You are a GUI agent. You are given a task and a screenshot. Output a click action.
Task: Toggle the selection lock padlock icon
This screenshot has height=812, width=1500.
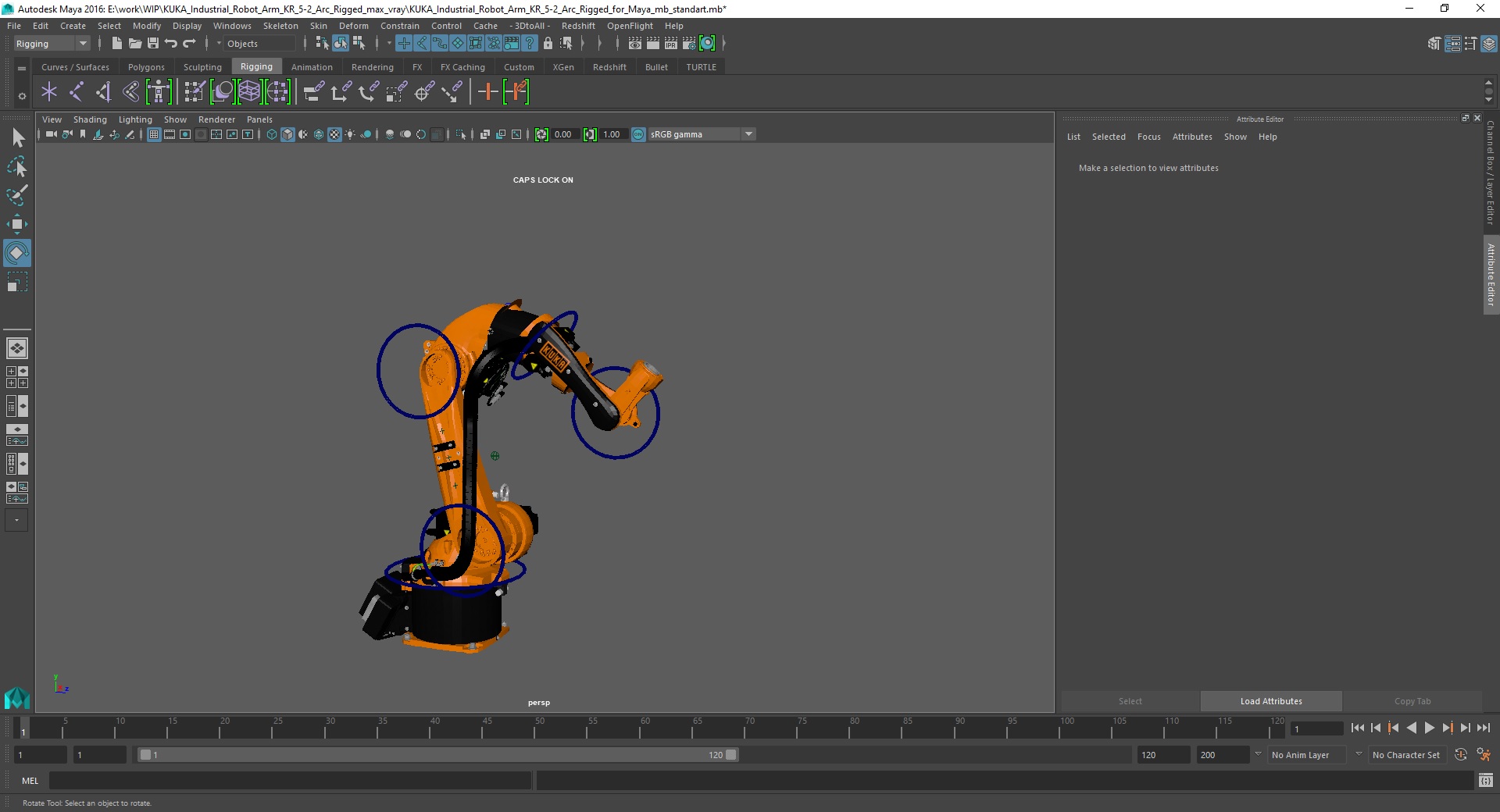tap(548, 44)
